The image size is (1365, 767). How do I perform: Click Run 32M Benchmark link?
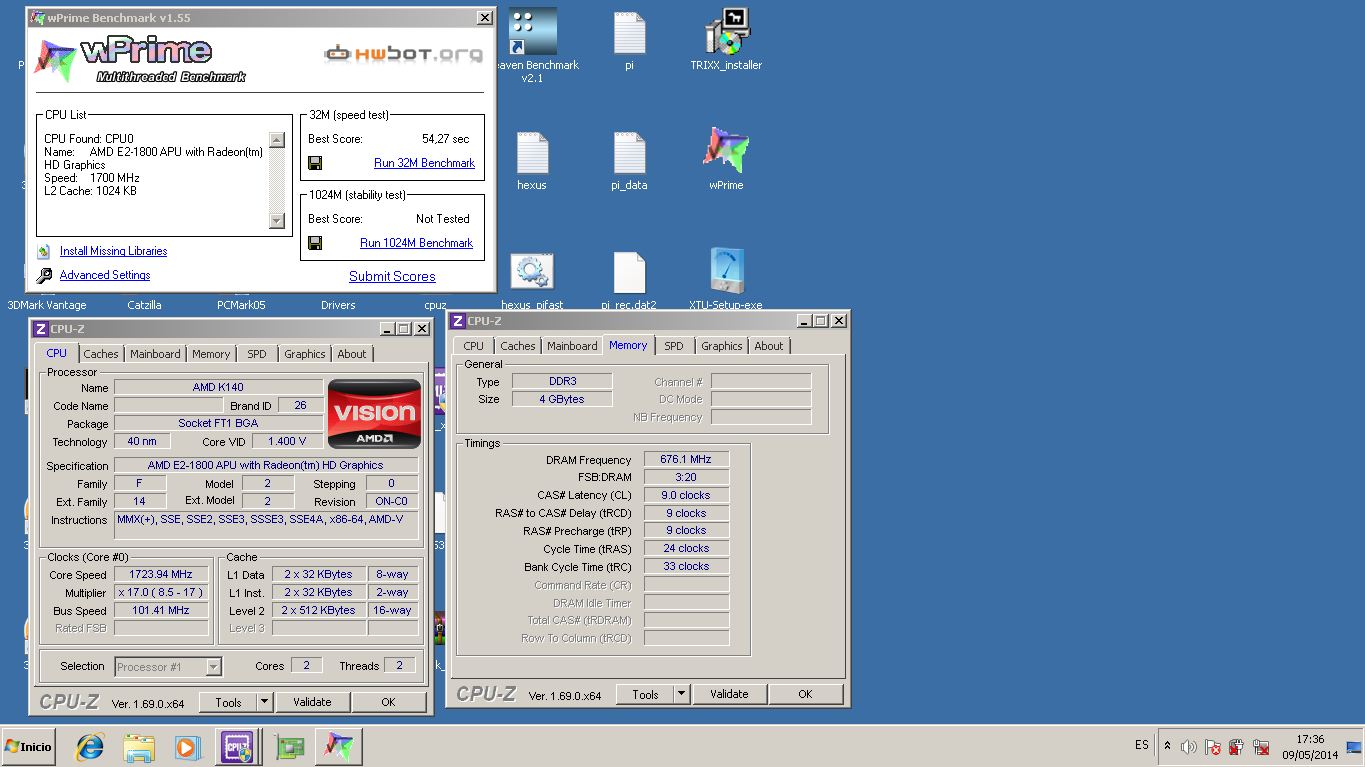pos(424,163)
